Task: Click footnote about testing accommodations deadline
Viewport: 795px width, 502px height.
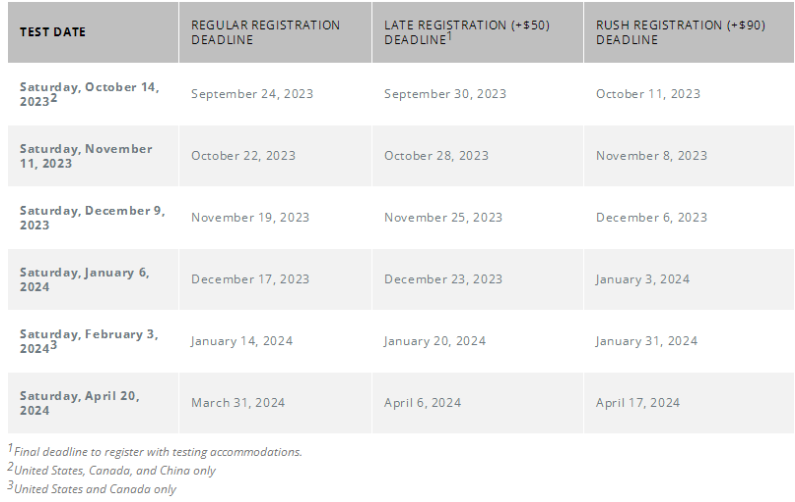Action: click(x=155, y=451)
